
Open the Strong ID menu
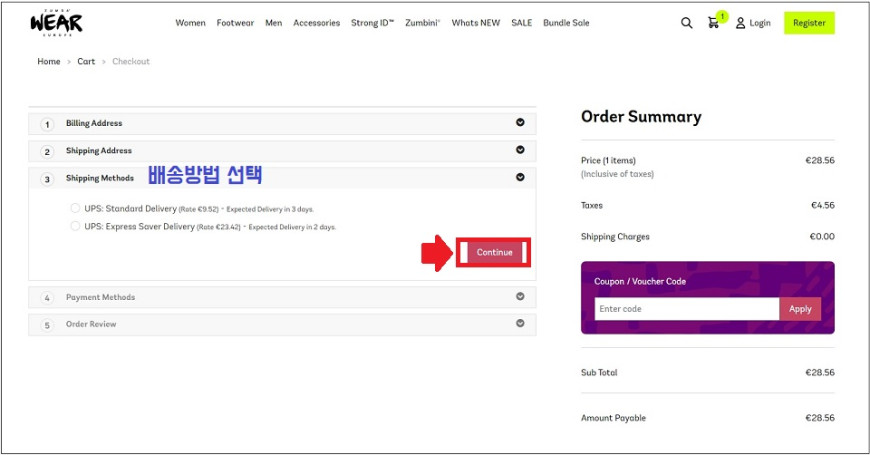[x=372, y=23]
